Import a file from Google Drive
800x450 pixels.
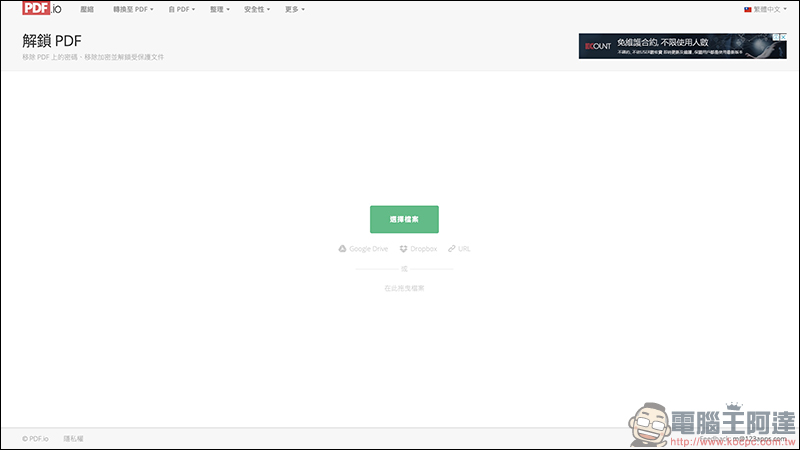coord(363,249)
